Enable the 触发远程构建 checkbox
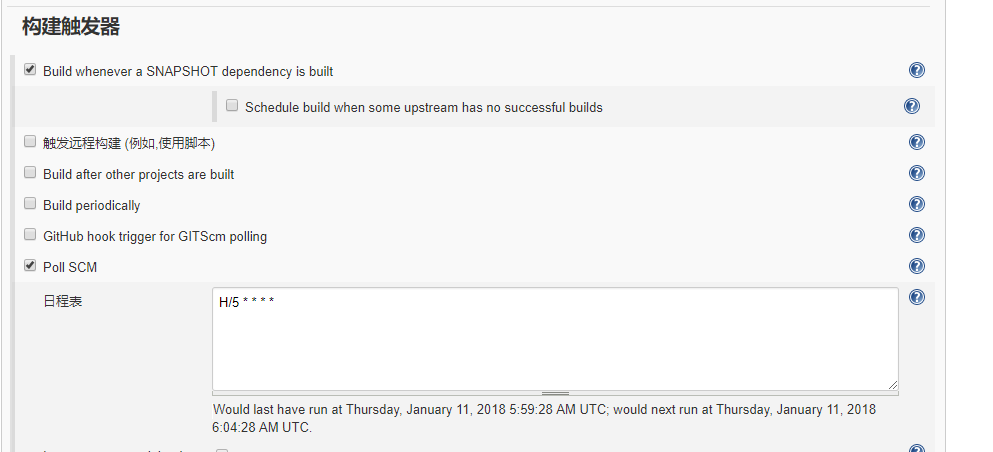Image resolution: width=993 pixels, height=452 pixels. pos(30,142)
